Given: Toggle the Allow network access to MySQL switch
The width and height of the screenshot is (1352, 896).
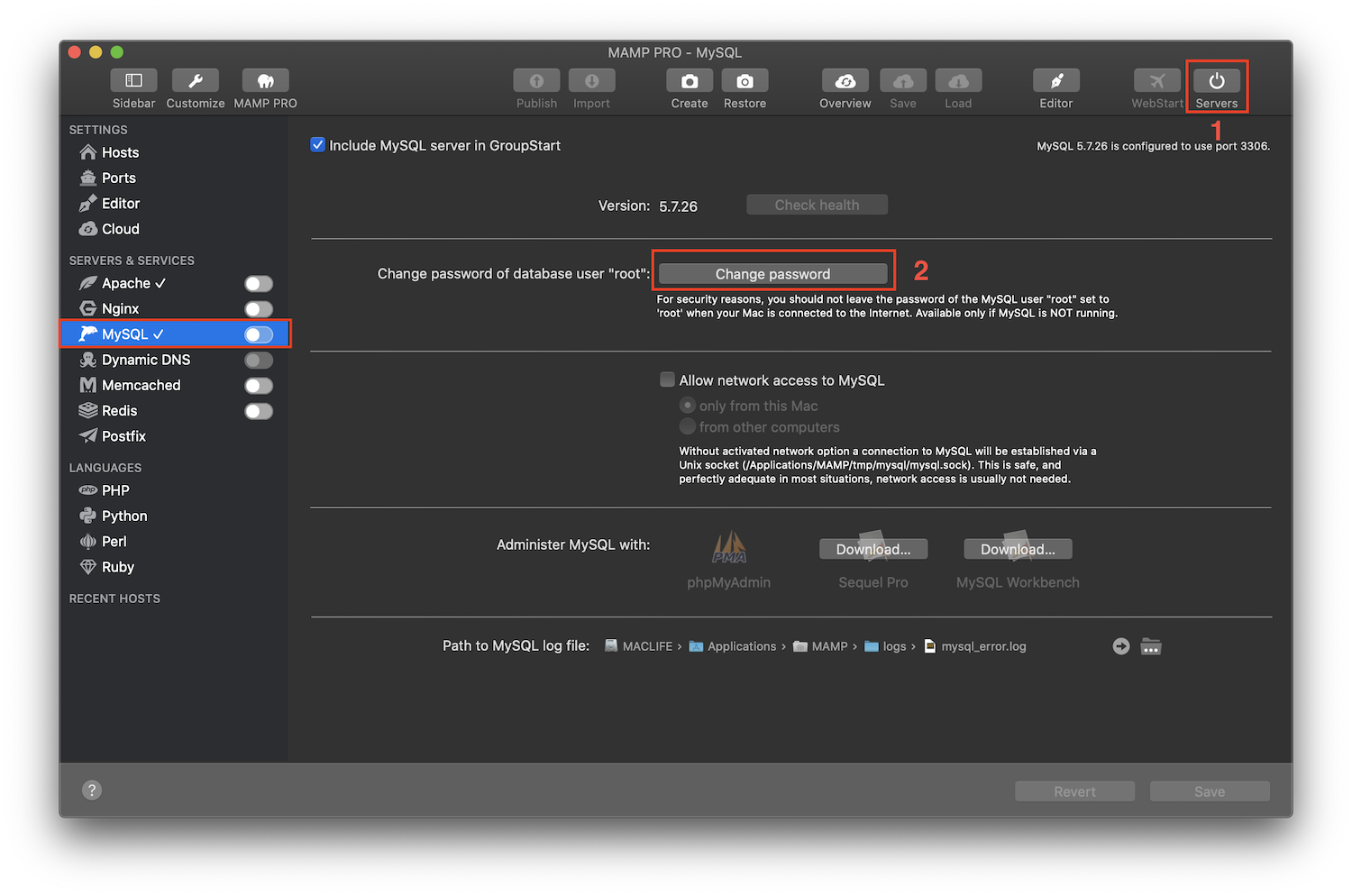Looking at the screenshot, I should [667, 379].
